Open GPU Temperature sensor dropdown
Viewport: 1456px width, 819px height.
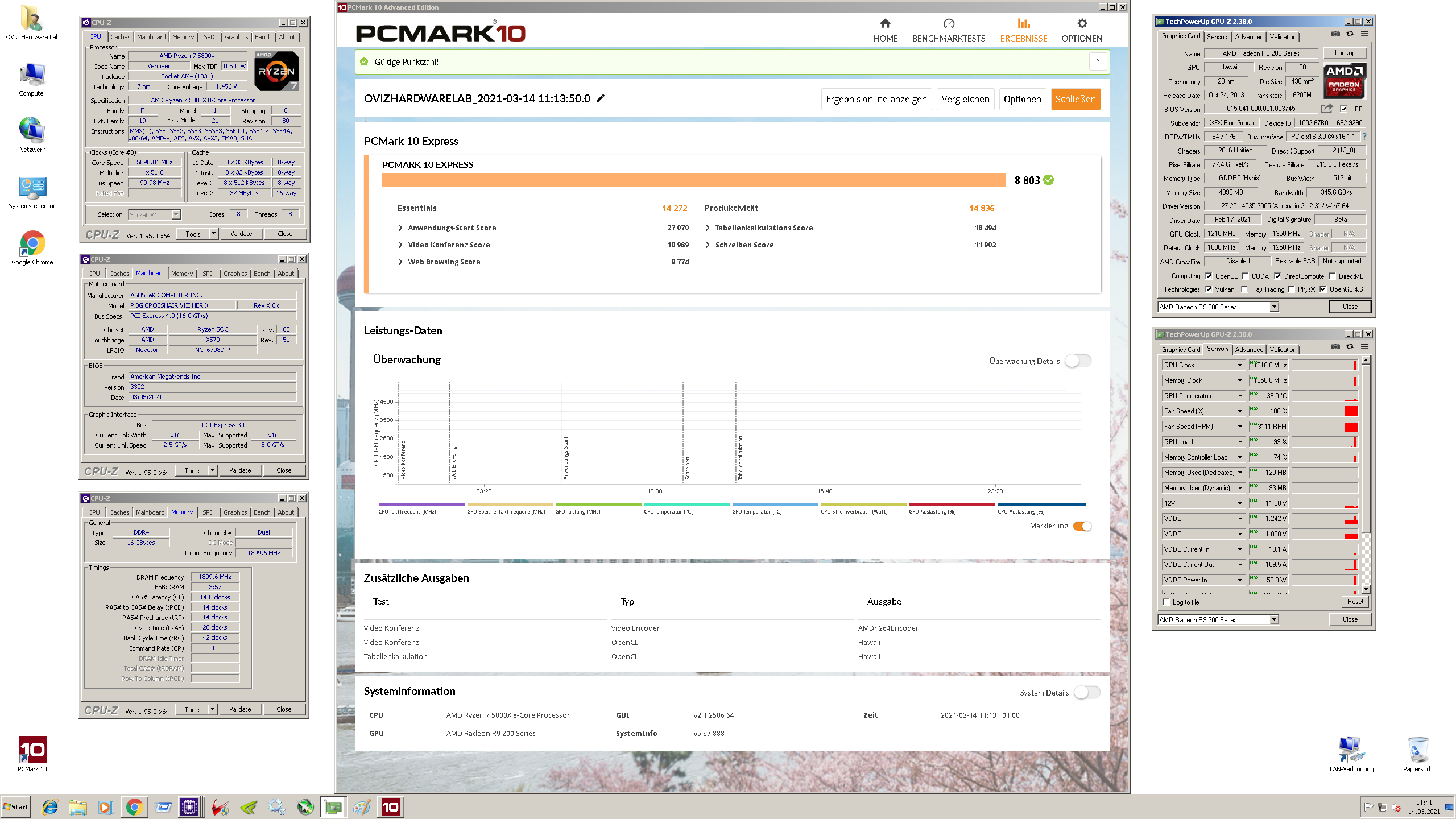pos(1240,396)
